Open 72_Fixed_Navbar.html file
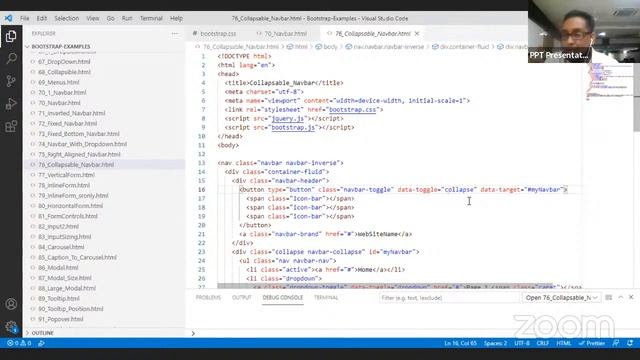Image resolution: width=640 pixels, height=360 pixels. (67, 123)
